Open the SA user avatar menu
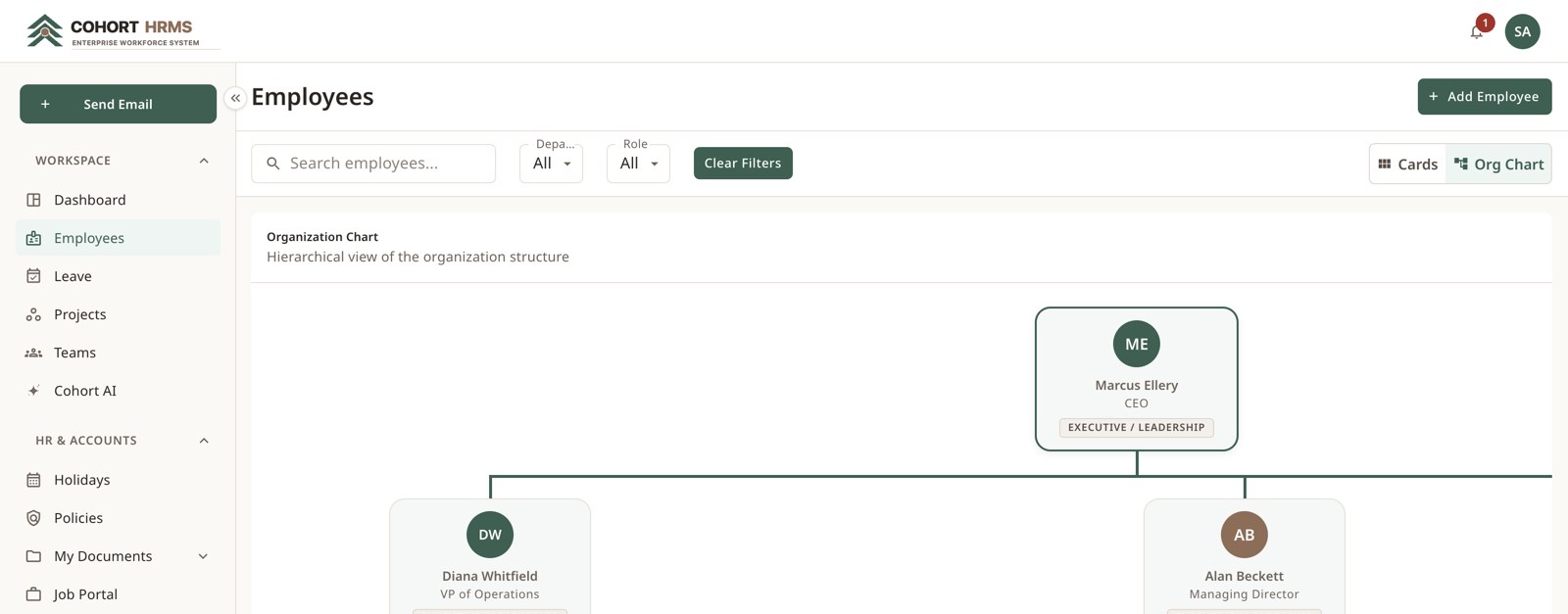 [x=1522, y=31]
